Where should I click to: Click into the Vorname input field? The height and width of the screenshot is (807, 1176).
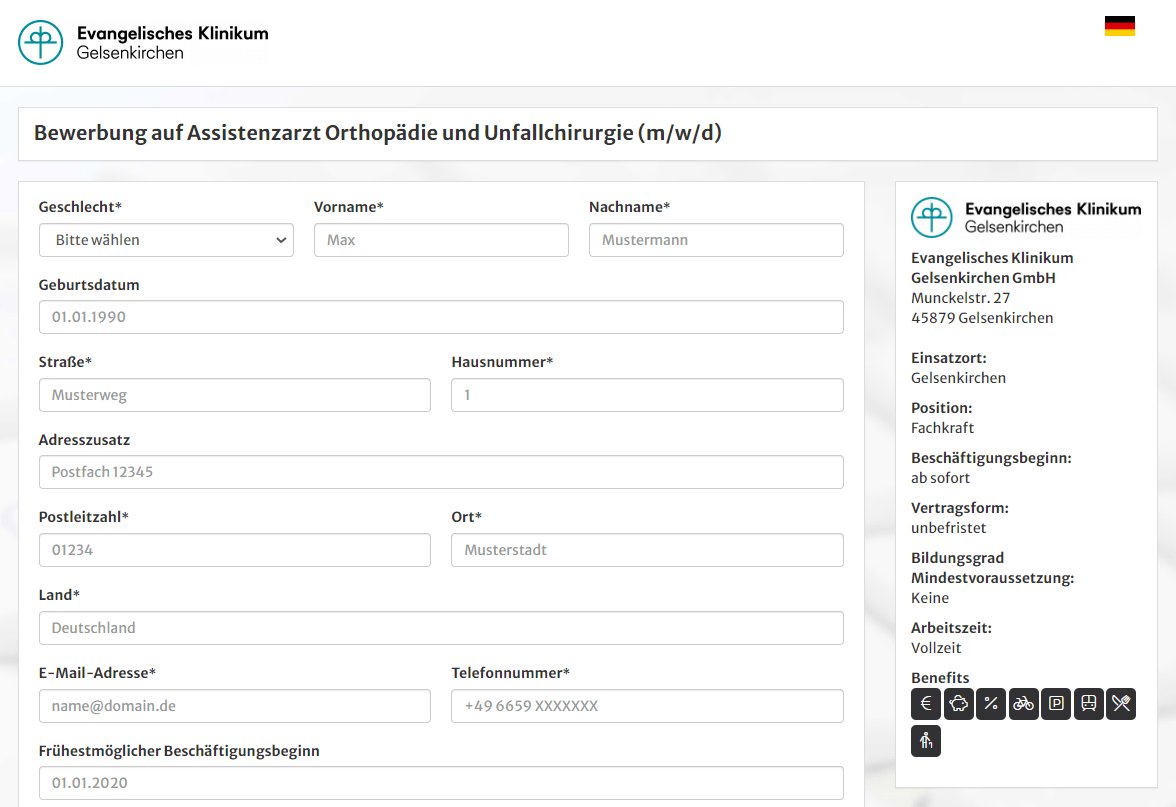point(441,239)
